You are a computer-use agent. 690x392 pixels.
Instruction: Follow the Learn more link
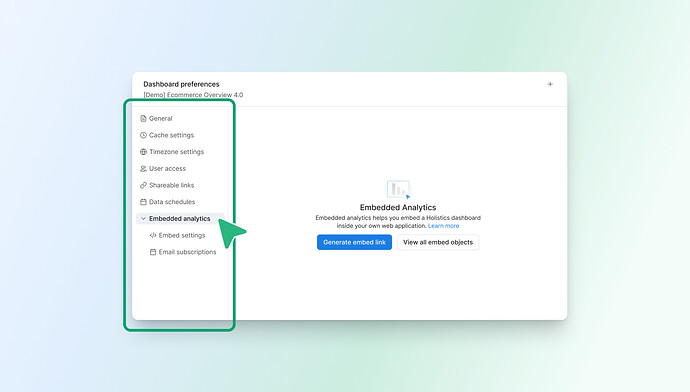click(443, 226)
